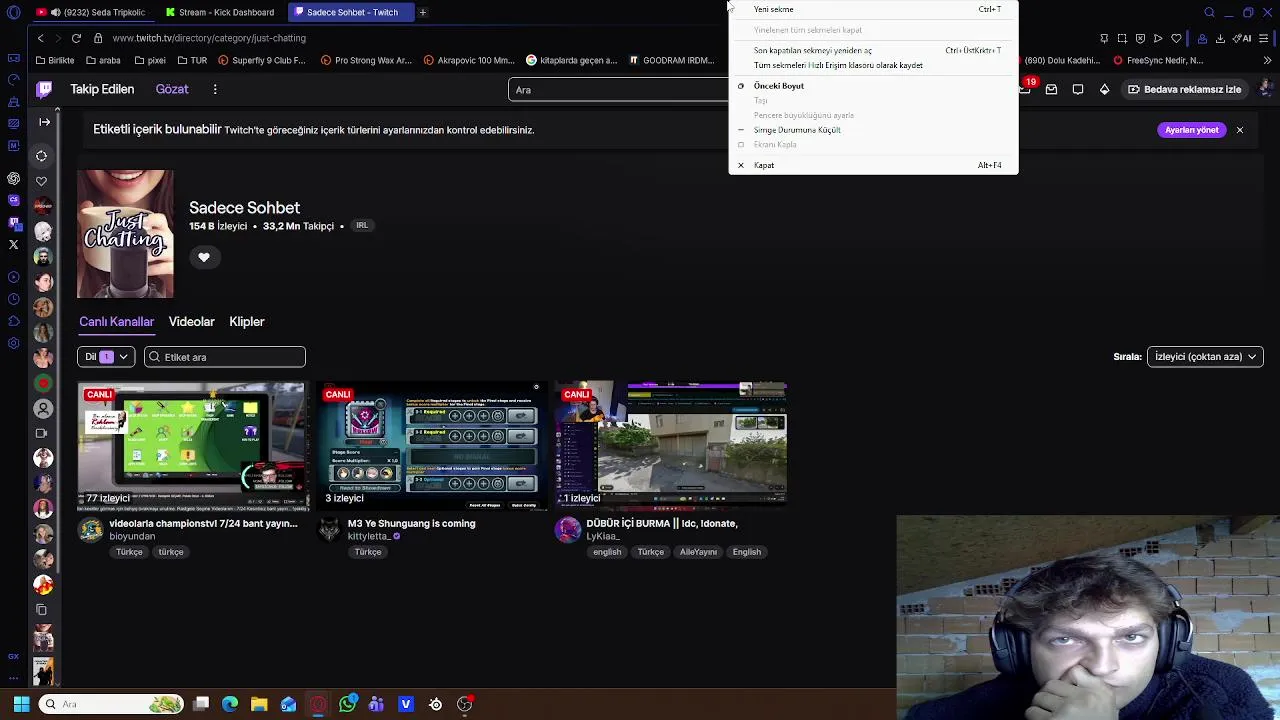
Task: Go back with browser back arrow
Action: tap(41, 38)
